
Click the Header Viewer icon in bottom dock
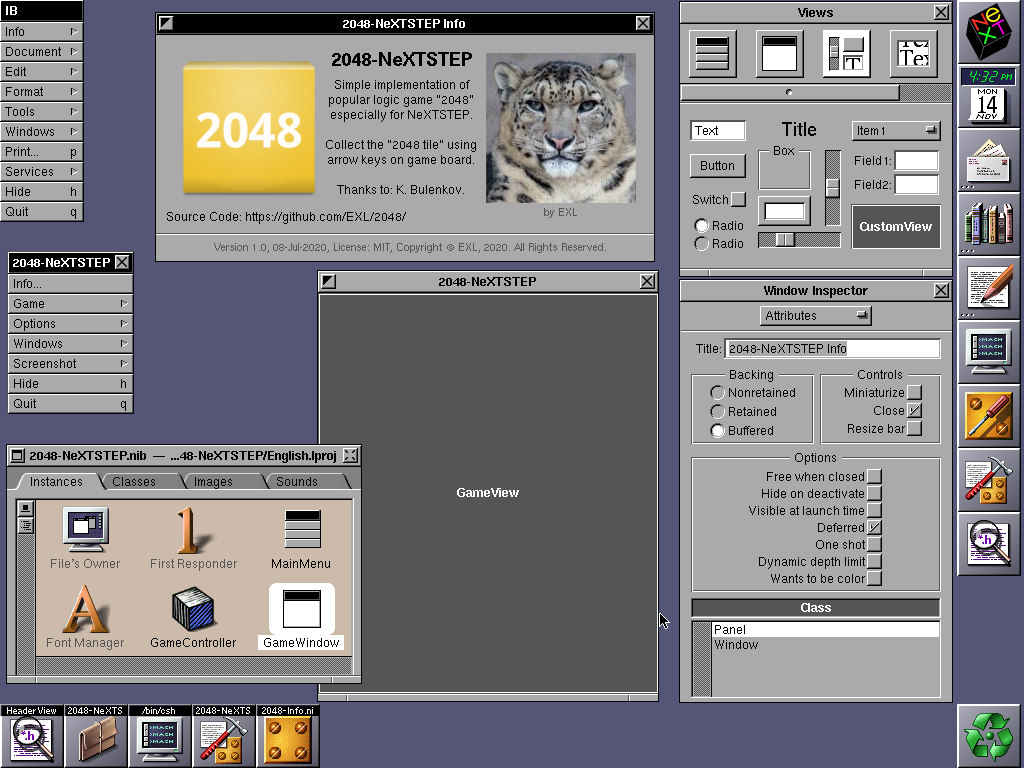(x=32, y=736)
